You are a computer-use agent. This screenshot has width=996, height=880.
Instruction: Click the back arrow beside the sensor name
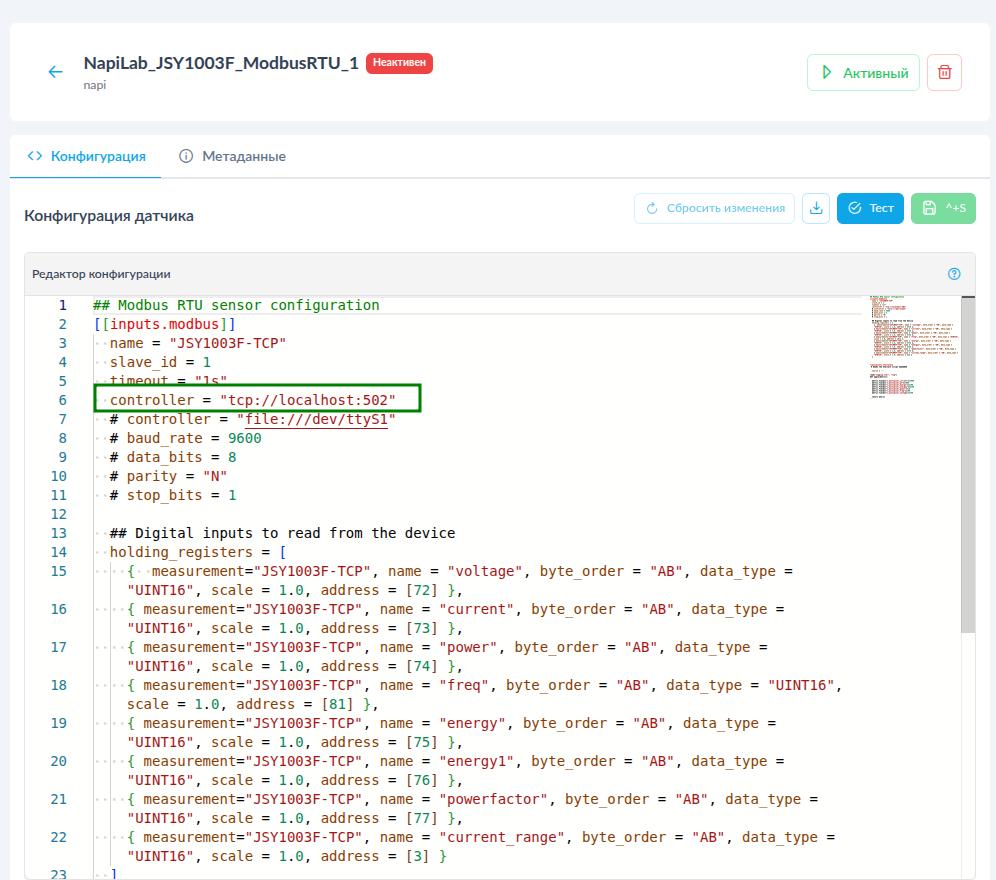pos(56,72)
